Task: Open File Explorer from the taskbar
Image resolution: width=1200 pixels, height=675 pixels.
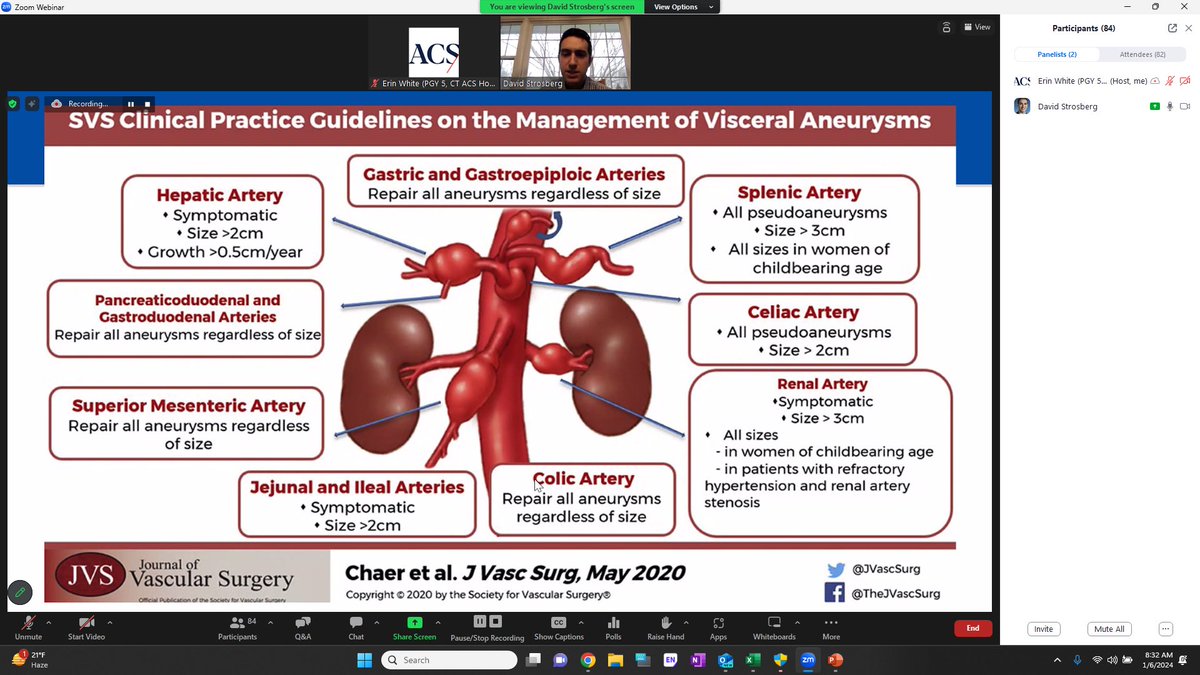Action: pos(615,659)
